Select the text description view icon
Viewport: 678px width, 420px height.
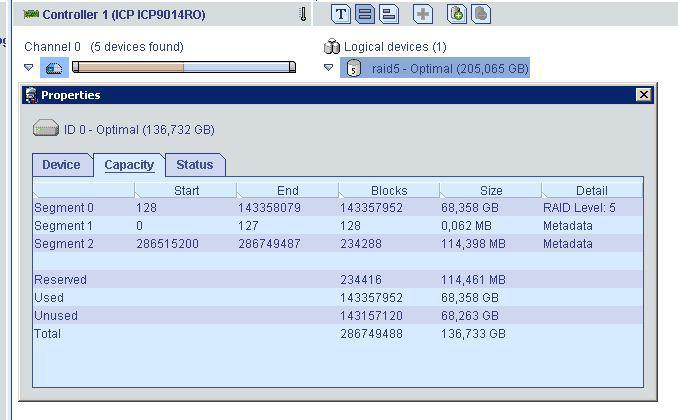point(341,14)
